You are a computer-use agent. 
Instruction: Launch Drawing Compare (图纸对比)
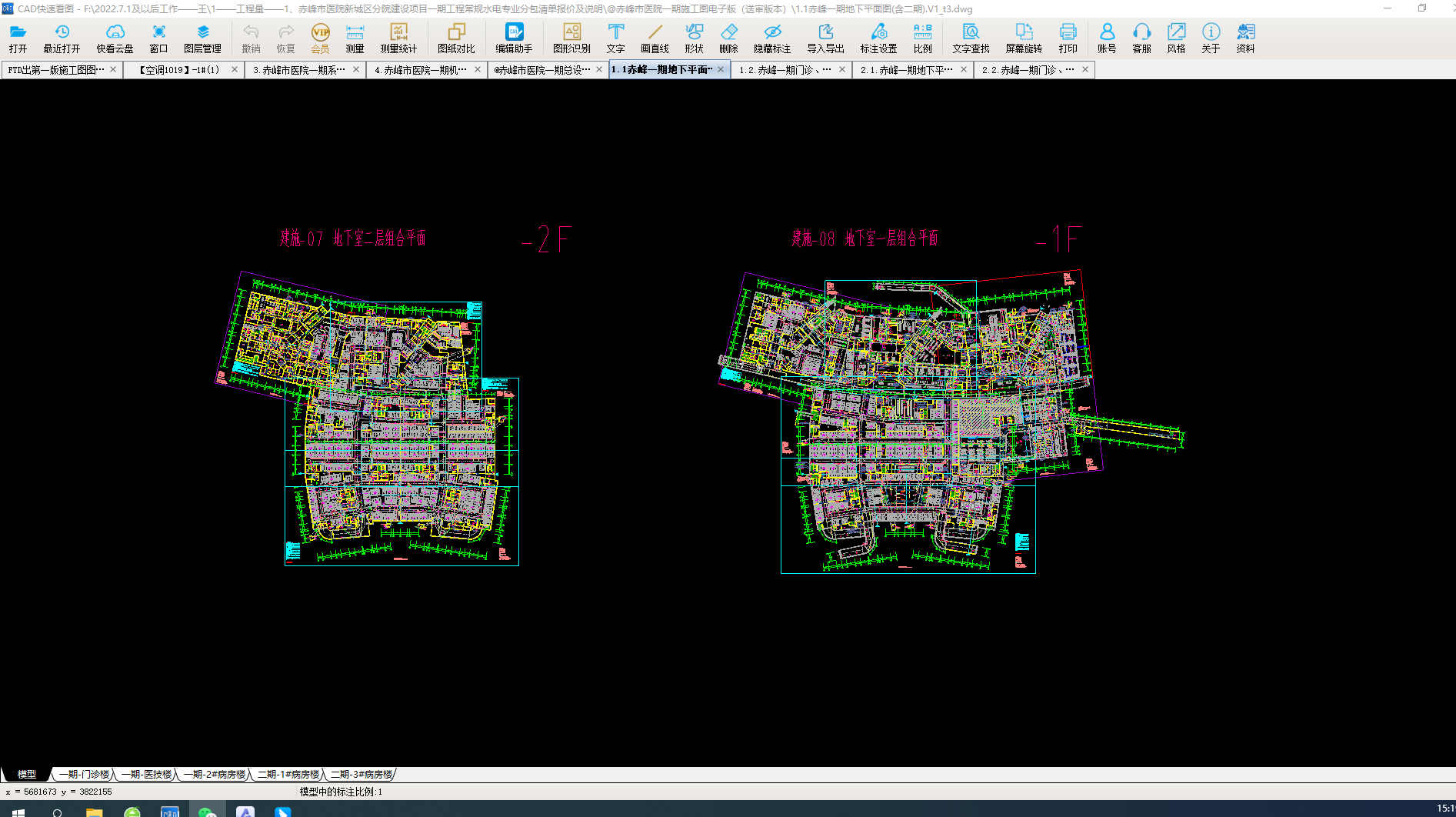pos(456,38)
